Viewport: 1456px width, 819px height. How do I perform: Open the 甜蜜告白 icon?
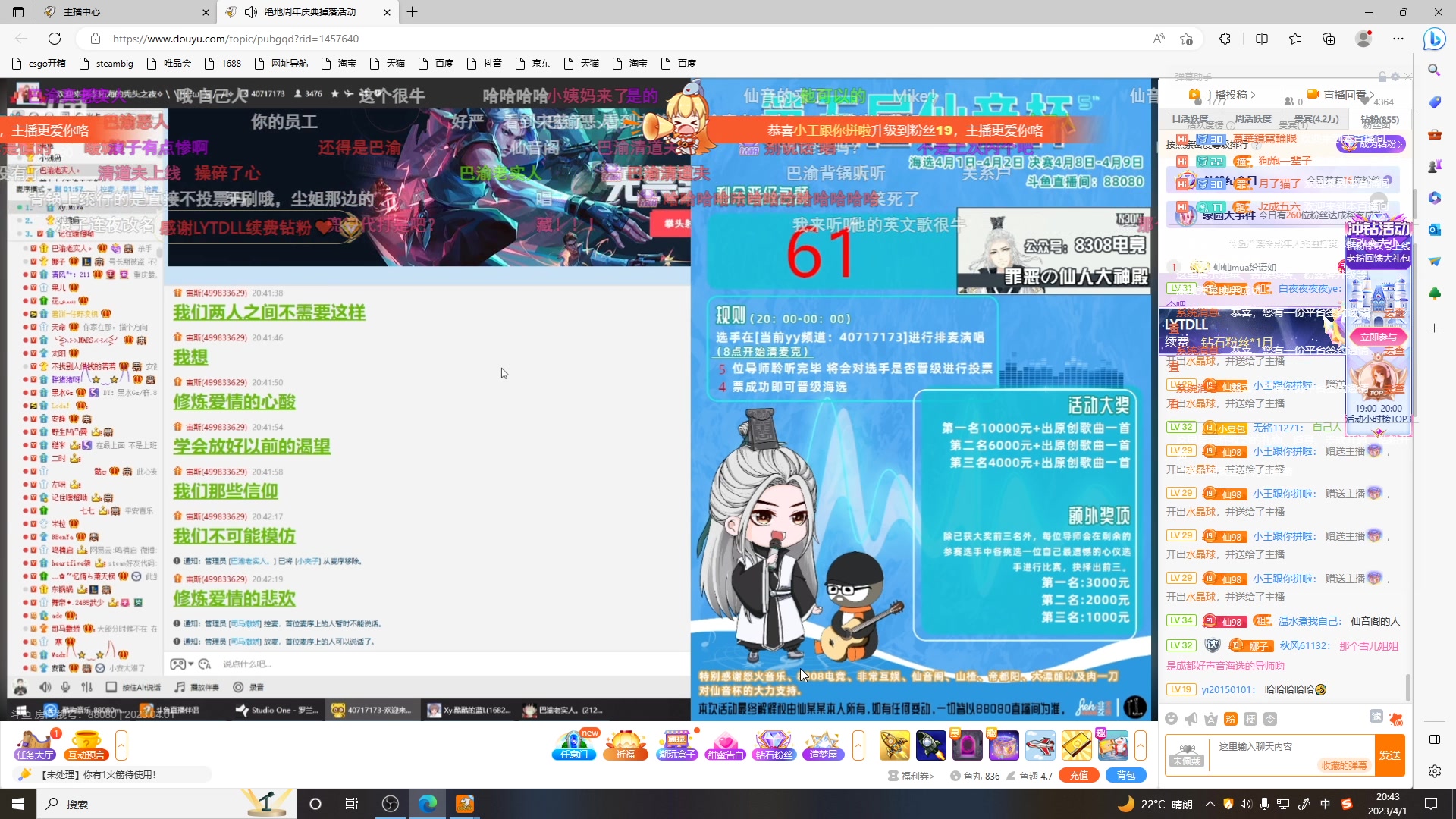point(725,745)
